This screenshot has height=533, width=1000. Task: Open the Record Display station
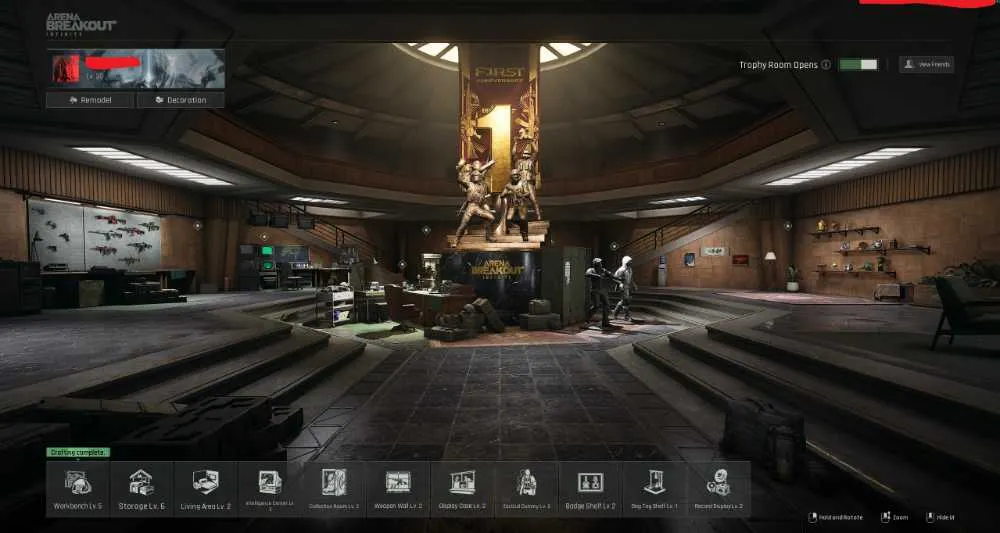[719, 488]
